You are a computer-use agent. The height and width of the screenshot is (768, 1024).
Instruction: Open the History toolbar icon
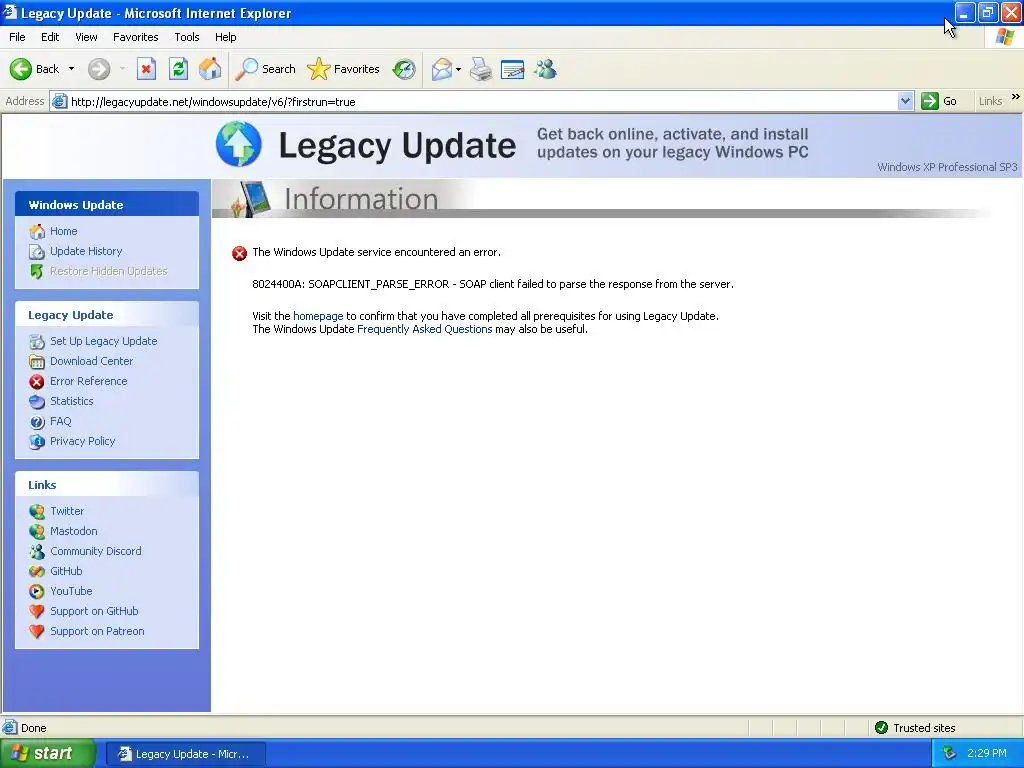click(404, 69)
